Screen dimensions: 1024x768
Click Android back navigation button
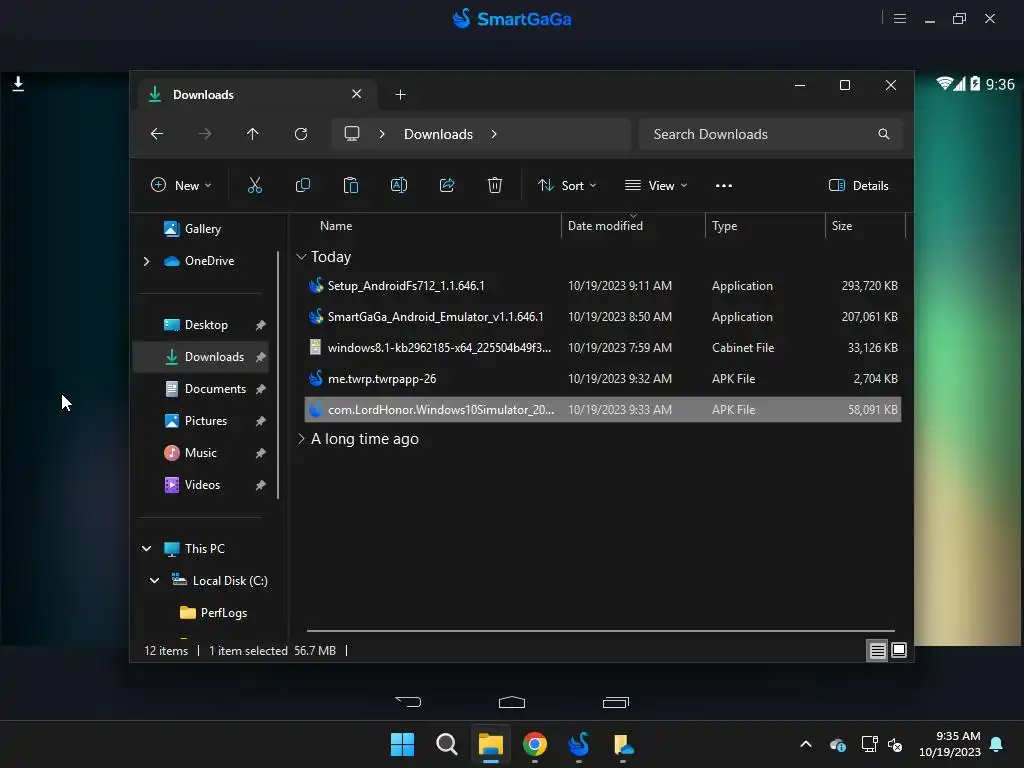(x=409, y=702)
